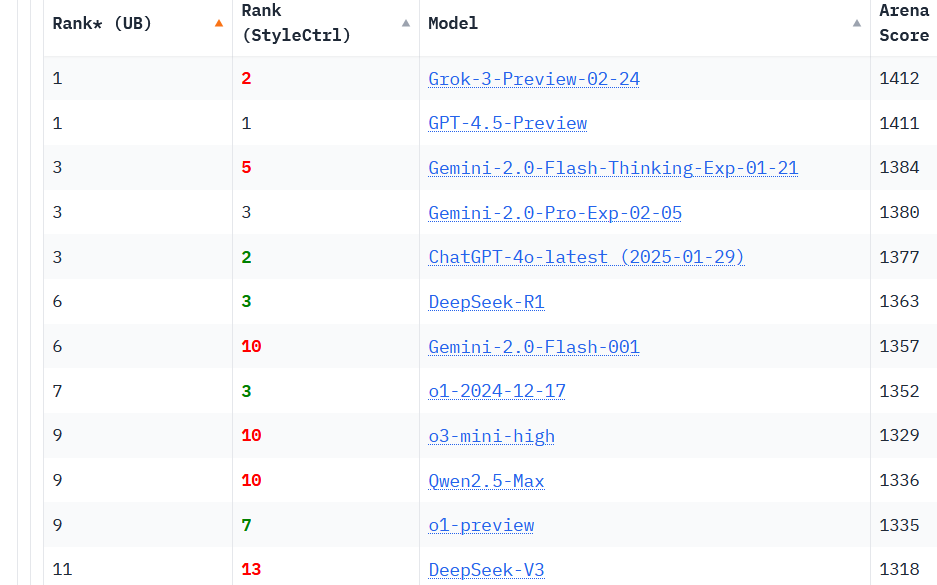The height and width of the screenshot is (585, 937).
Task: Open the DeepSeek-V3 model link
Action: (486, 569)
